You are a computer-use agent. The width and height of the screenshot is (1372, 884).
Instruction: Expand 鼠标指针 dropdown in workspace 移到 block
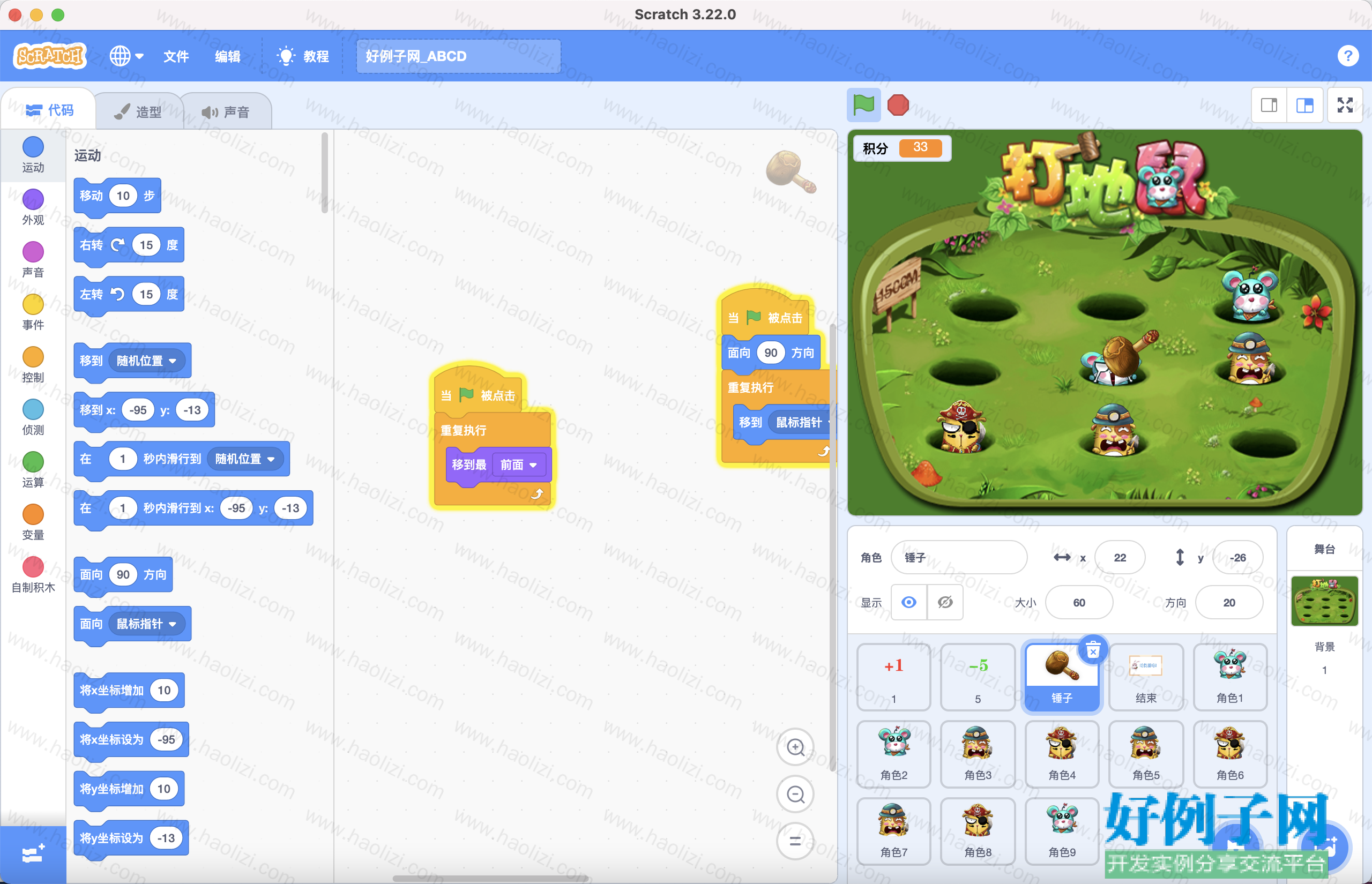point(801,423)
